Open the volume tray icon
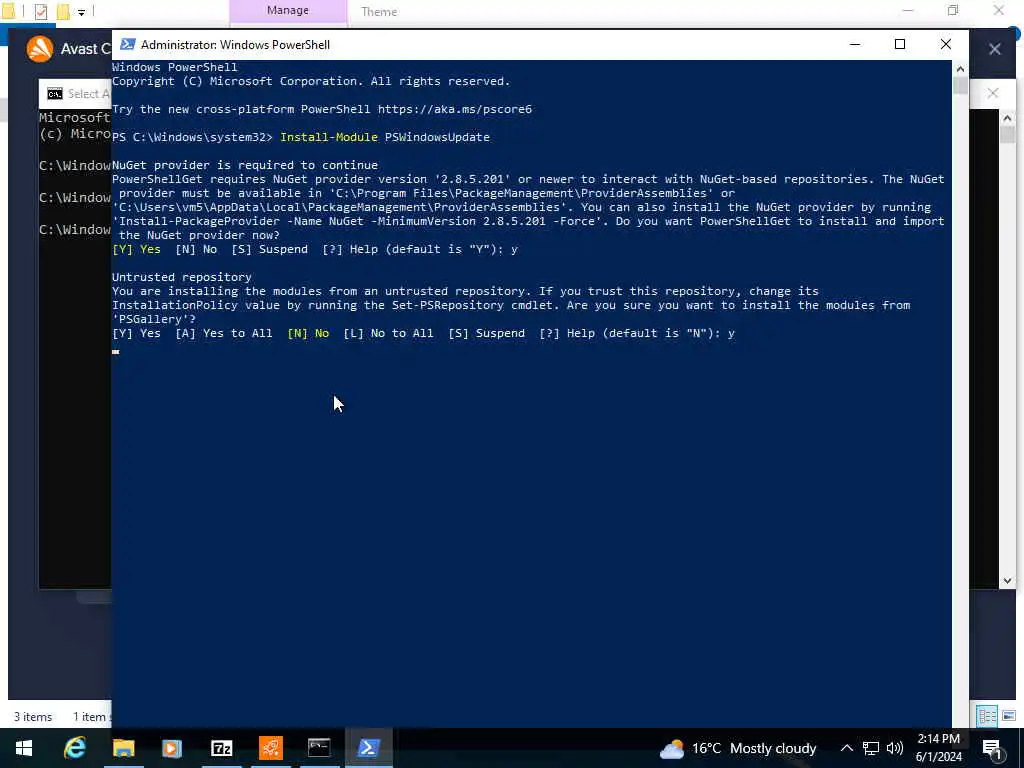 [895, 748]
